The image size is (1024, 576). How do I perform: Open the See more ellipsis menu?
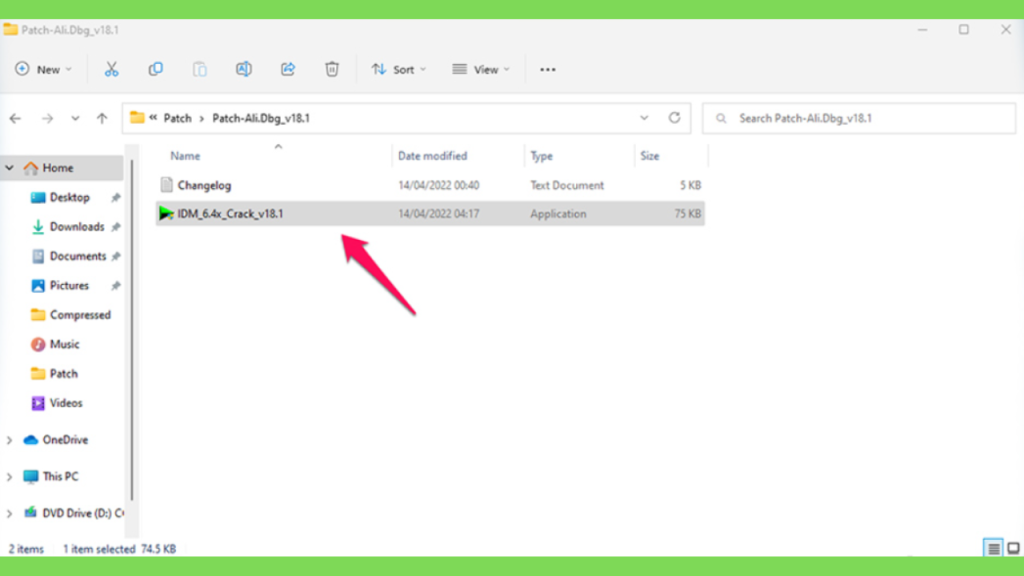pyautogui.click(x=547, y=69)
